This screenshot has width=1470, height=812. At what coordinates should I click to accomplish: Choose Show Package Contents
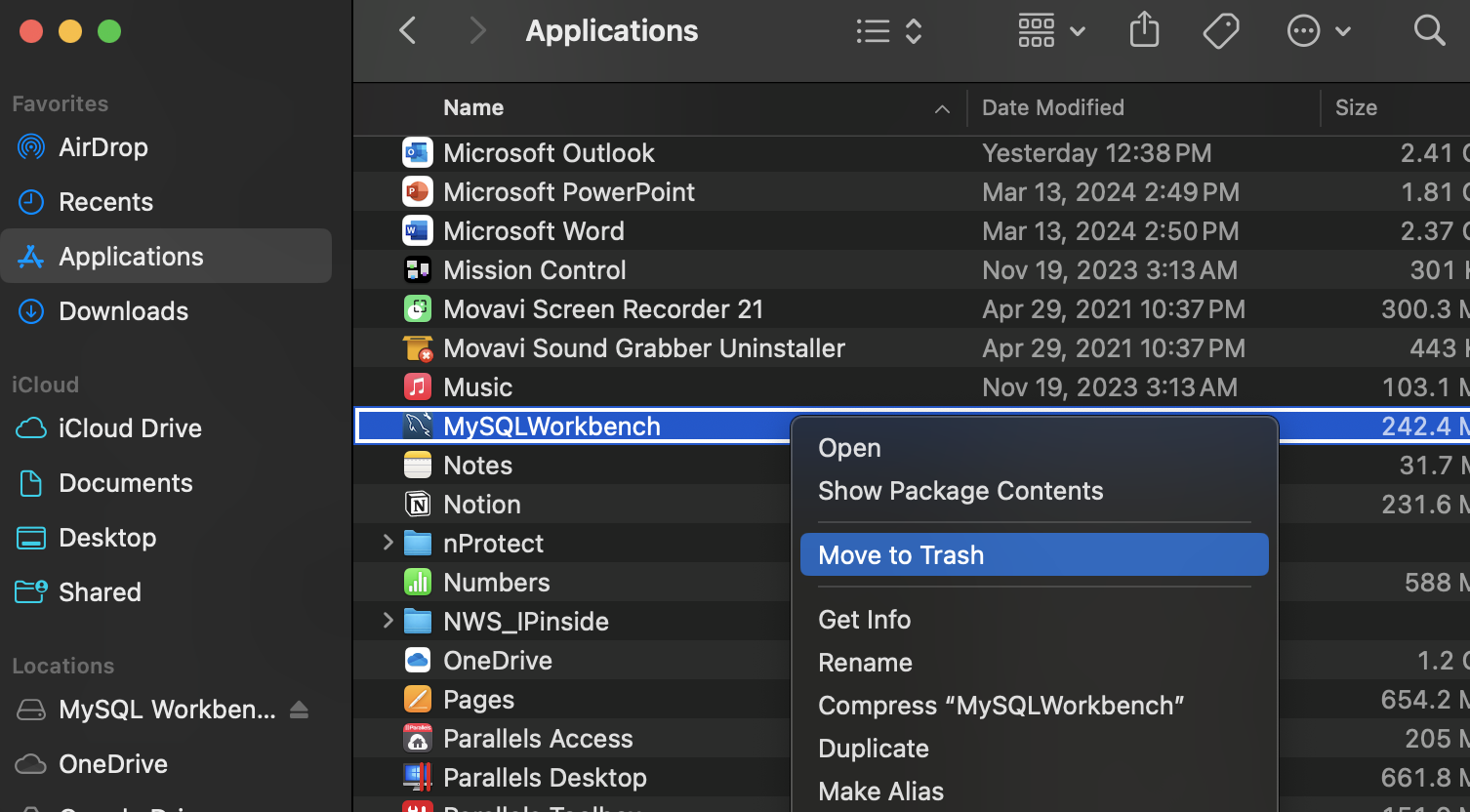[1035, 491]
